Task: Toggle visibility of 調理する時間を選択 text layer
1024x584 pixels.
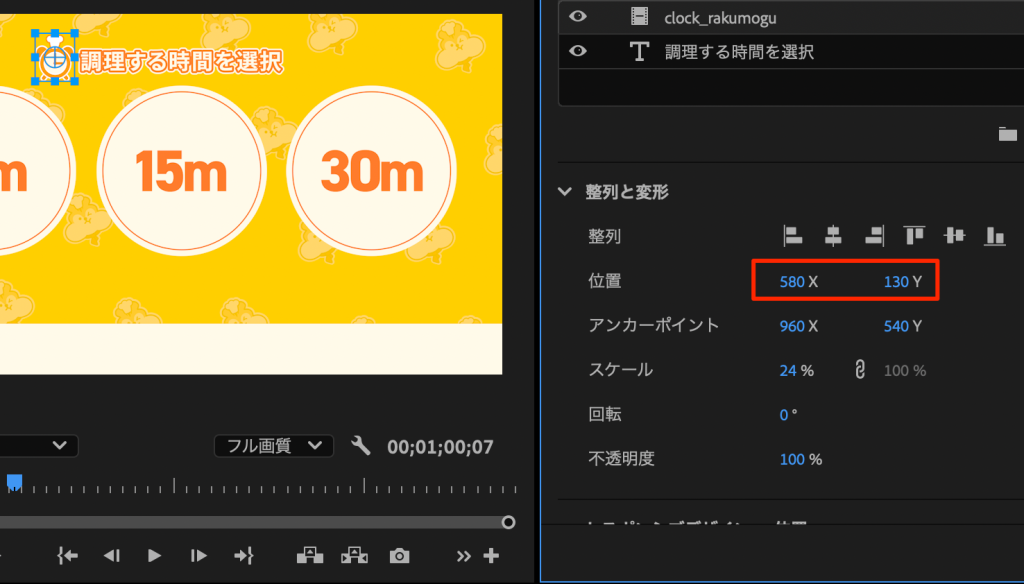Action: click(x=578, y=52)
